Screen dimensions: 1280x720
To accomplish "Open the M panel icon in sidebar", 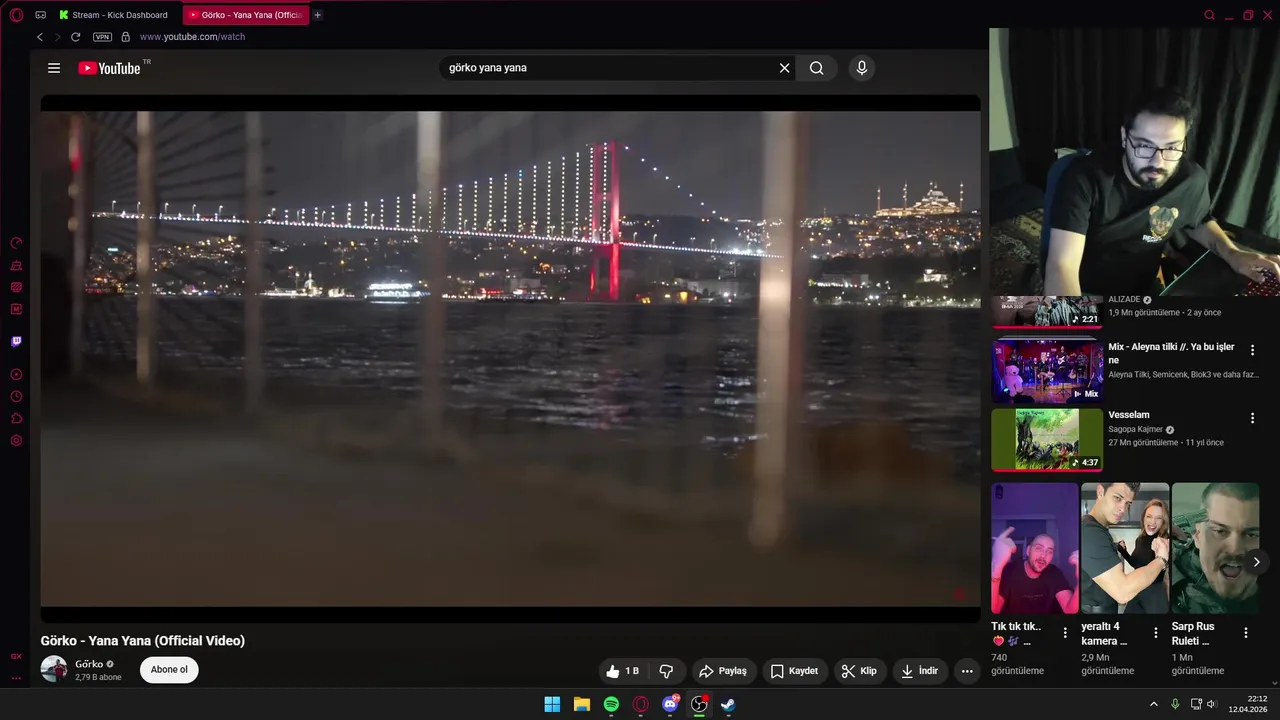I will (16, 309).
